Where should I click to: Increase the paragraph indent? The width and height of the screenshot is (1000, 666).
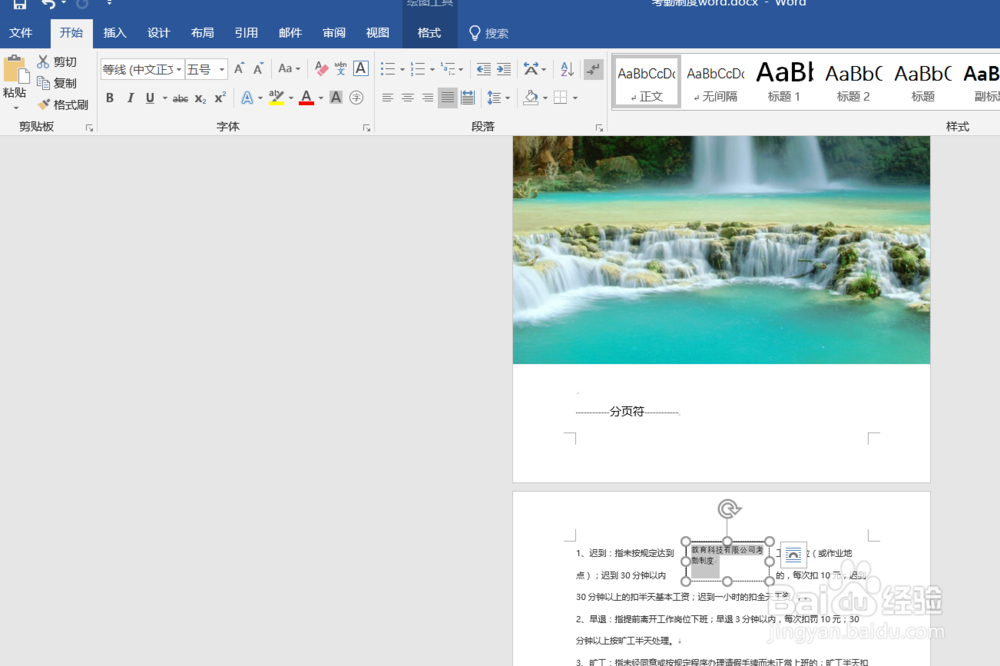click(x=504, y=69)
